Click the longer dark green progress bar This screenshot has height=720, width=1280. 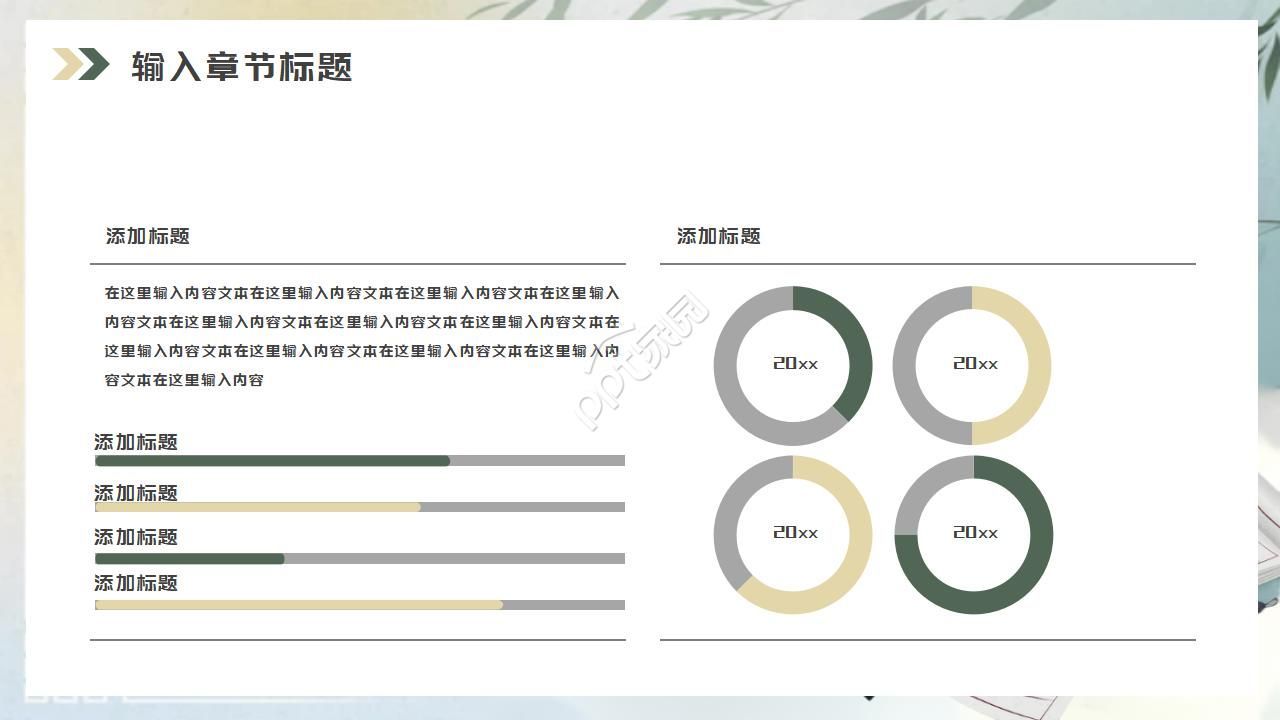point(272,461)
